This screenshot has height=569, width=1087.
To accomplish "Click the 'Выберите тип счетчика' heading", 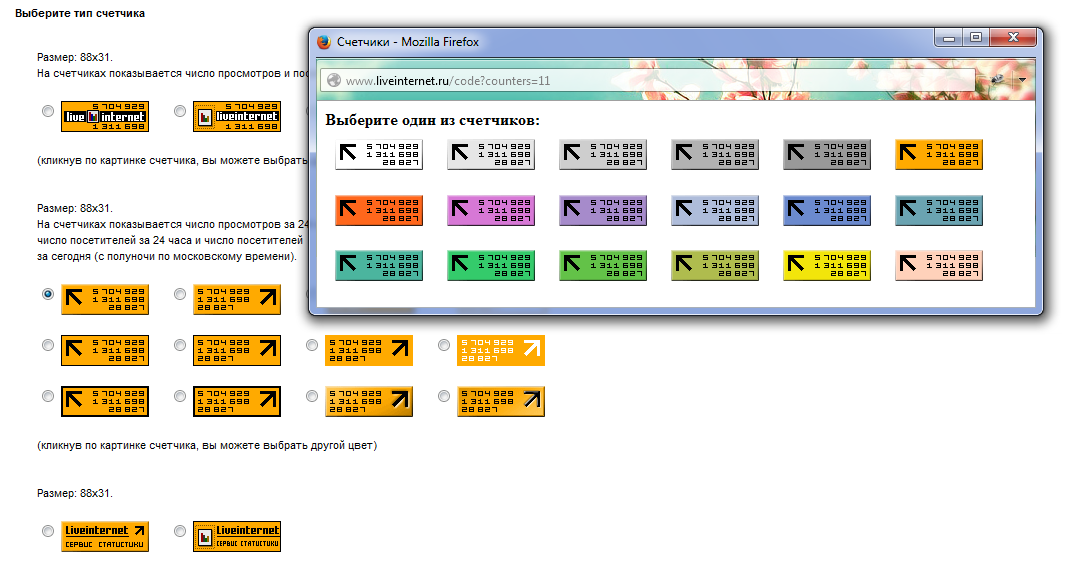I will click(x=80, y=13).
